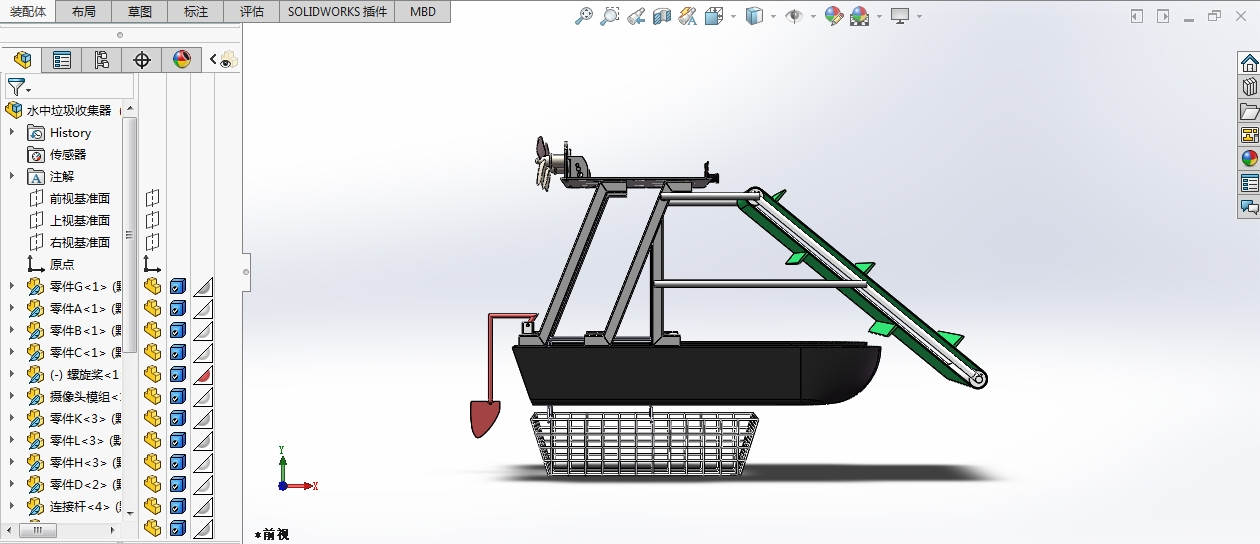Screen dimensions: 1260x544
Task: Switch to MBD tab
Action: (x=423, y=12)
